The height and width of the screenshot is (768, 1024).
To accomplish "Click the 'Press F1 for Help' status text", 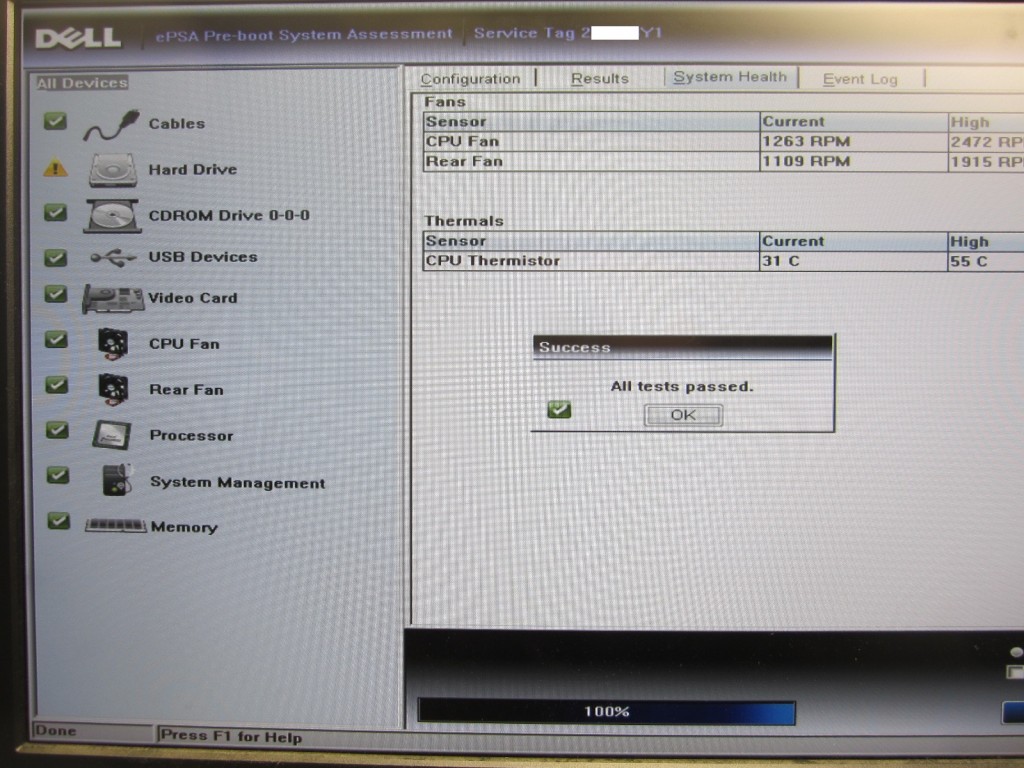I will (x=231, y=736).
